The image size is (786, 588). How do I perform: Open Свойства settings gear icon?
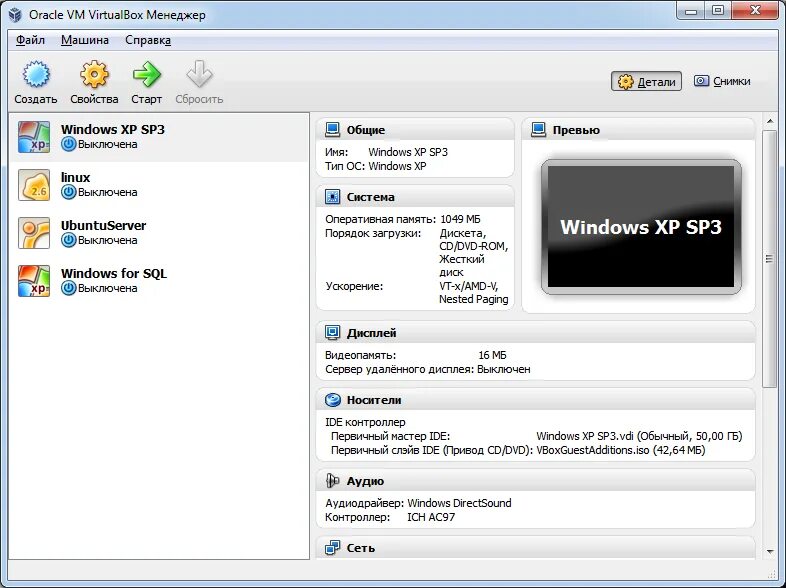tap(94, 74)
